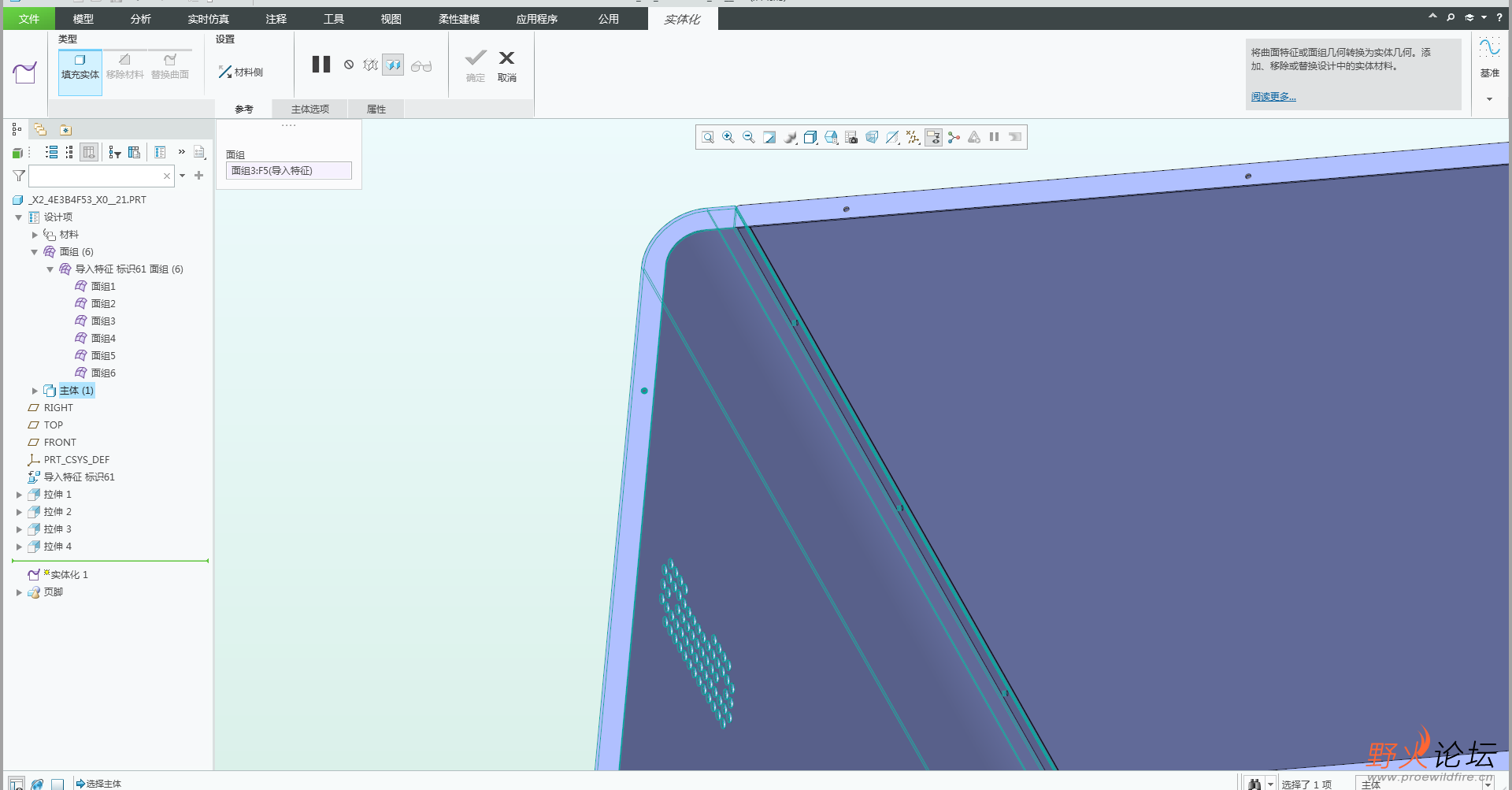Click the glasses verify-mode icon
This screenshot has width=1512, height=790.
coord(421,65)
